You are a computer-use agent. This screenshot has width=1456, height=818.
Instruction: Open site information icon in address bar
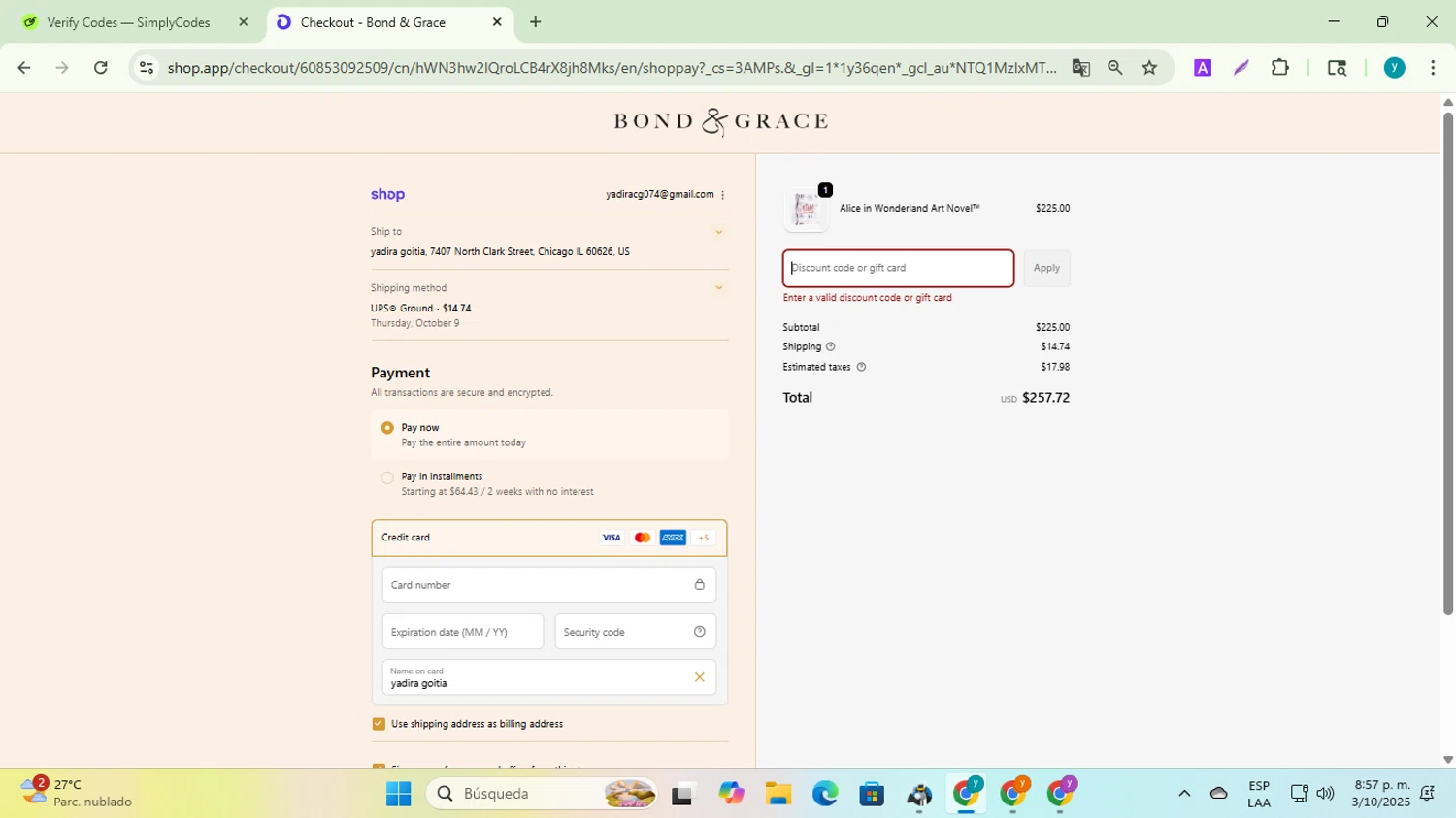146,68
